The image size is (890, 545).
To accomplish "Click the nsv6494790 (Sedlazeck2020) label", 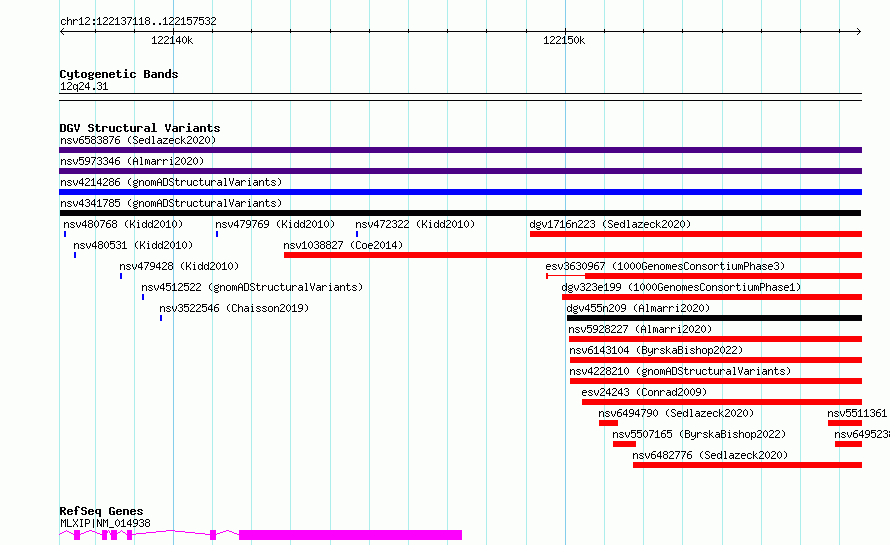I will click(x=676, y=413).
